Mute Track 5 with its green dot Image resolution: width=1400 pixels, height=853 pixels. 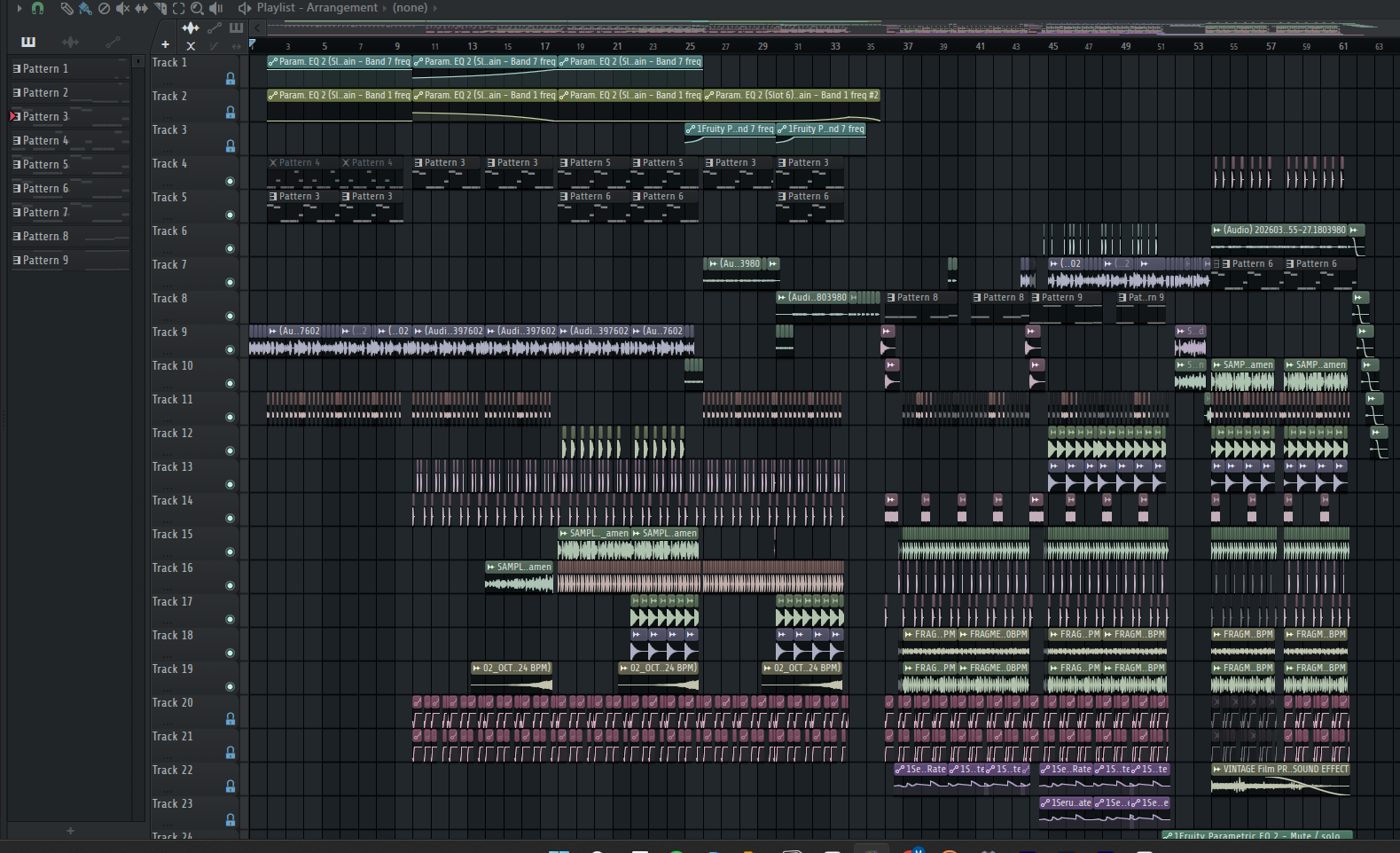pos(231,215)
